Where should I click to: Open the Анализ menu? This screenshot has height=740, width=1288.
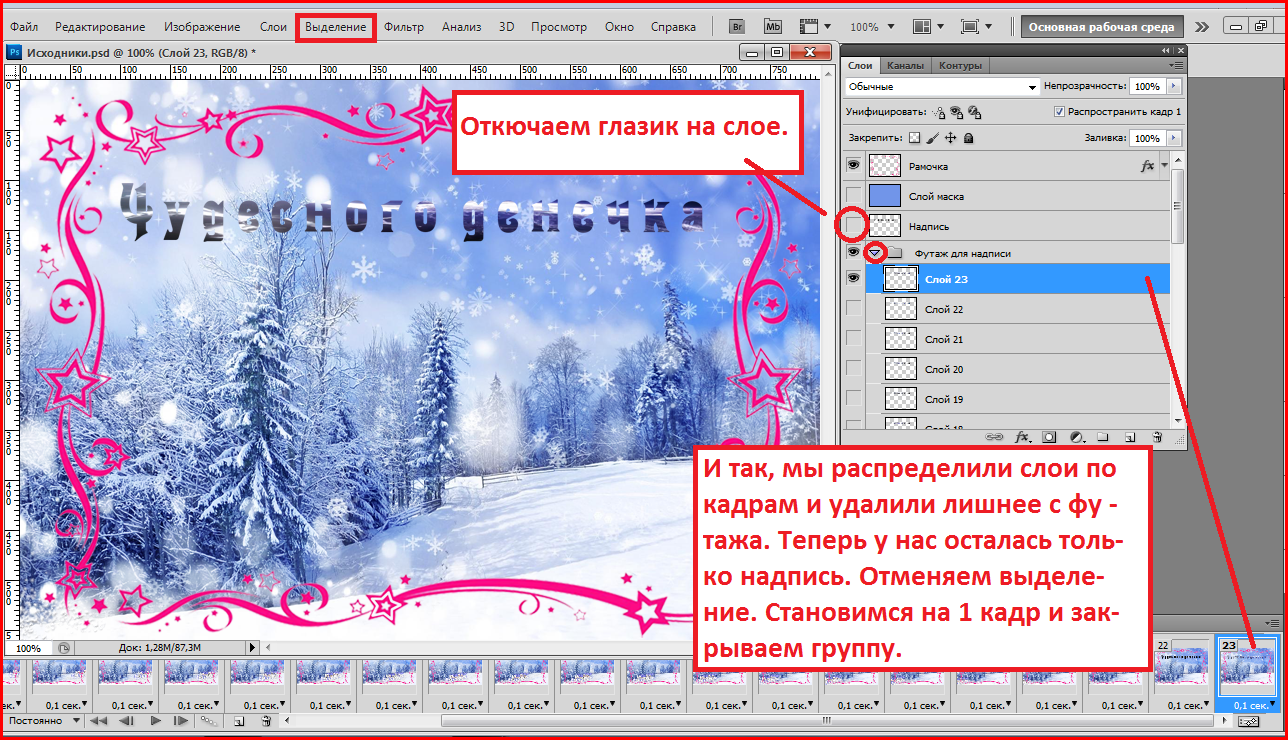[x=461, y=27]
